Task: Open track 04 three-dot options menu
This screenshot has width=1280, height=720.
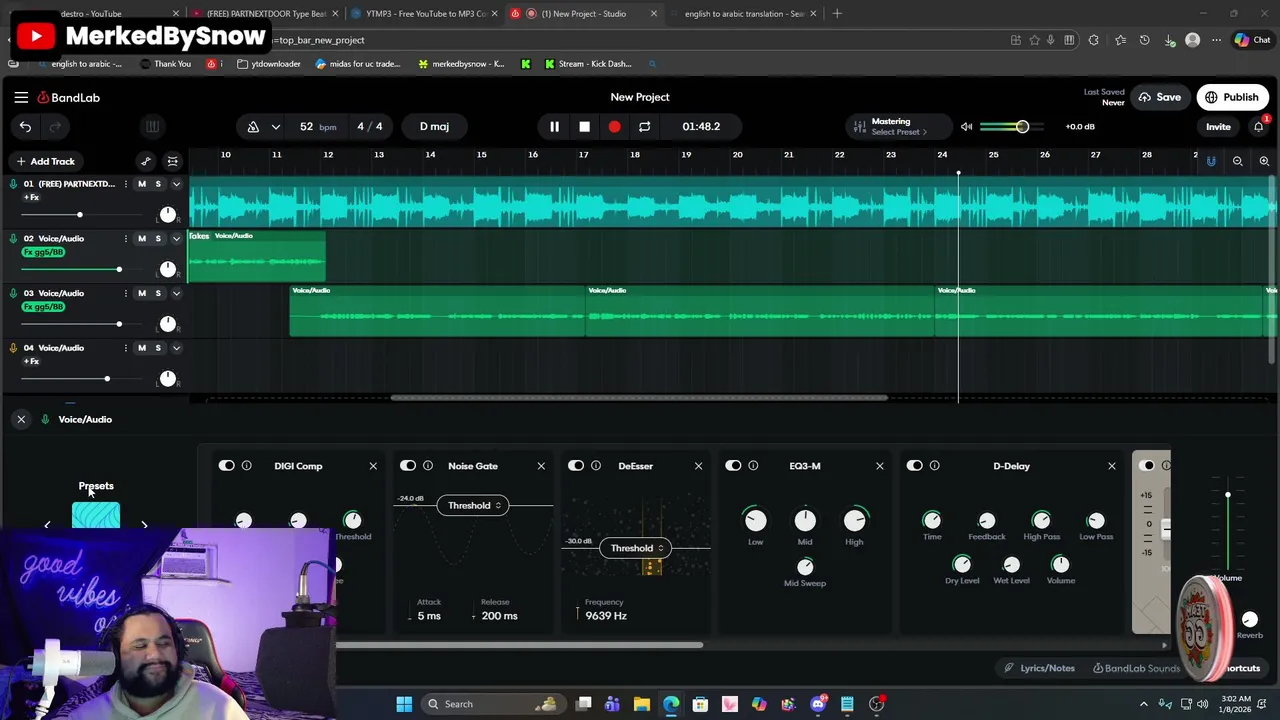Action: (125, 347)
